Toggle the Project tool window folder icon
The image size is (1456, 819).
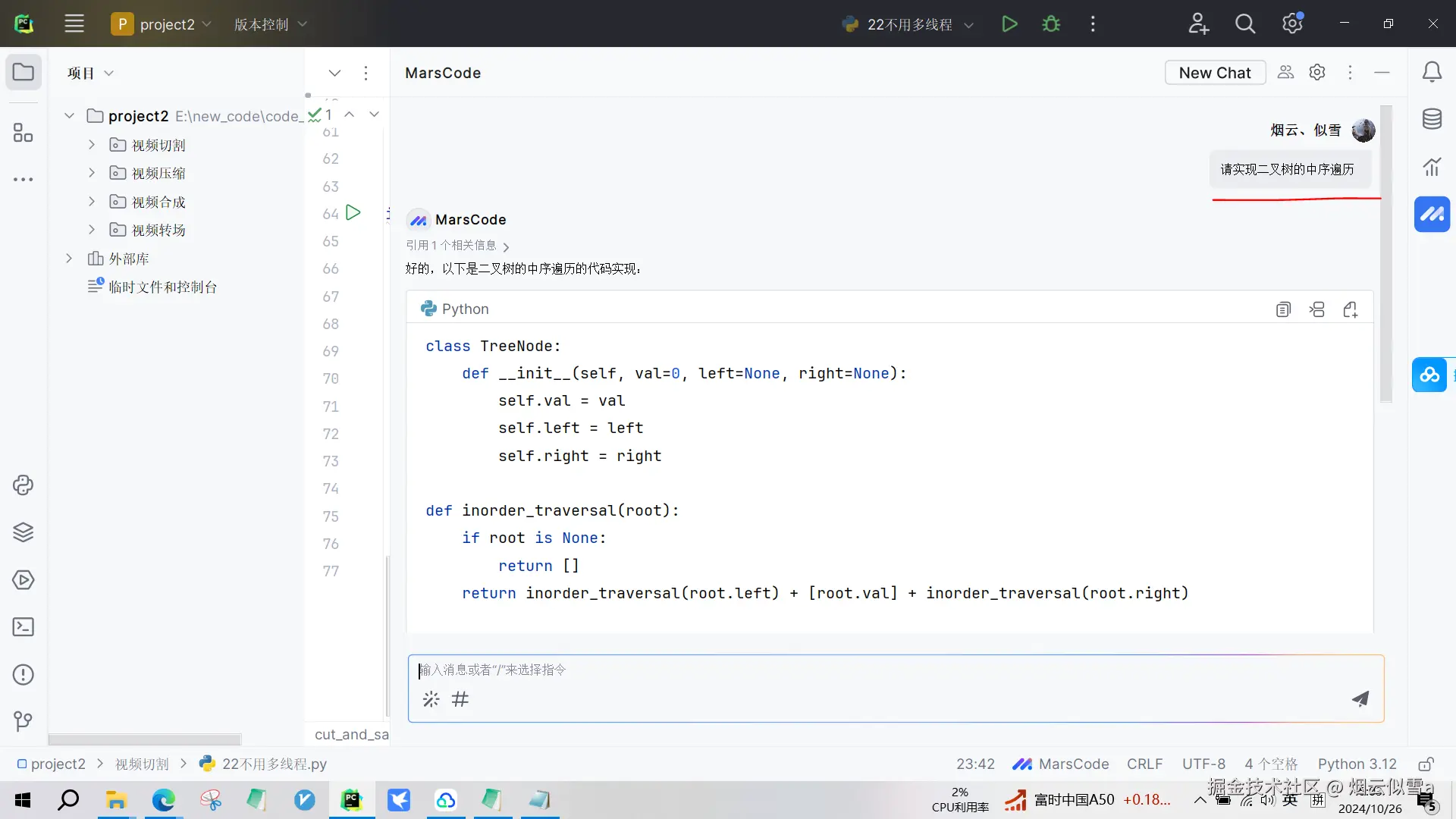click(x=24, y=73)
